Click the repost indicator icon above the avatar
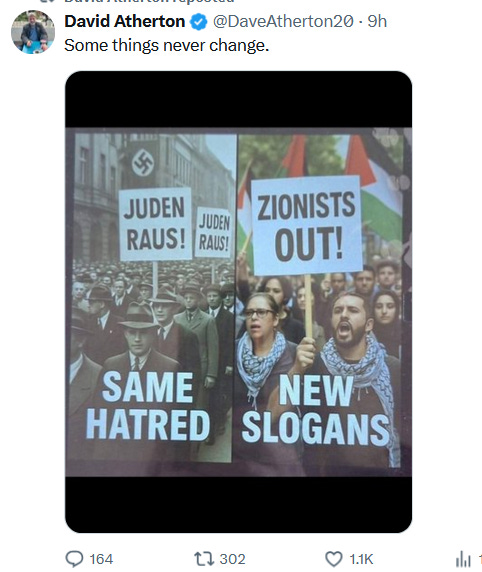The height and width of the screenshot is (572, 482). (x=47, y=1)
